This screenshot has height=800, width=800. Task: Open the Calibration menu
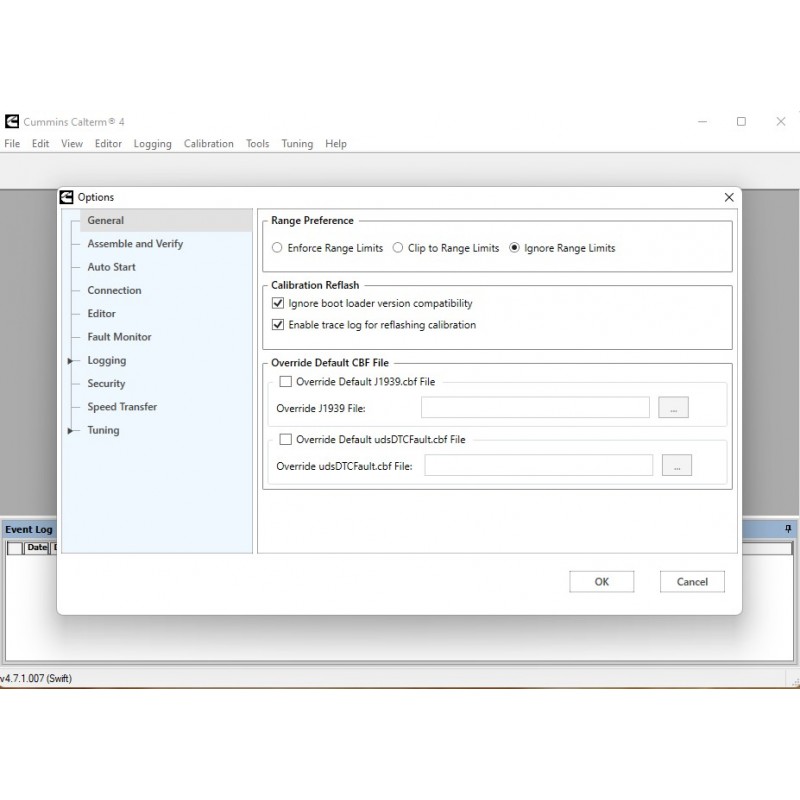click(x=208, y=144)
